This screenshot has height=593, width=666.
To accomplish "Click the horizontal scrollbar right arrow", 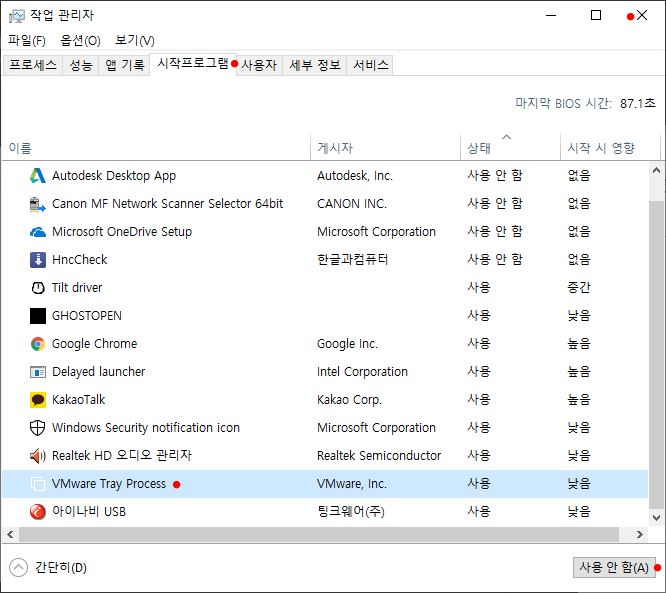I will pos(640,534).
